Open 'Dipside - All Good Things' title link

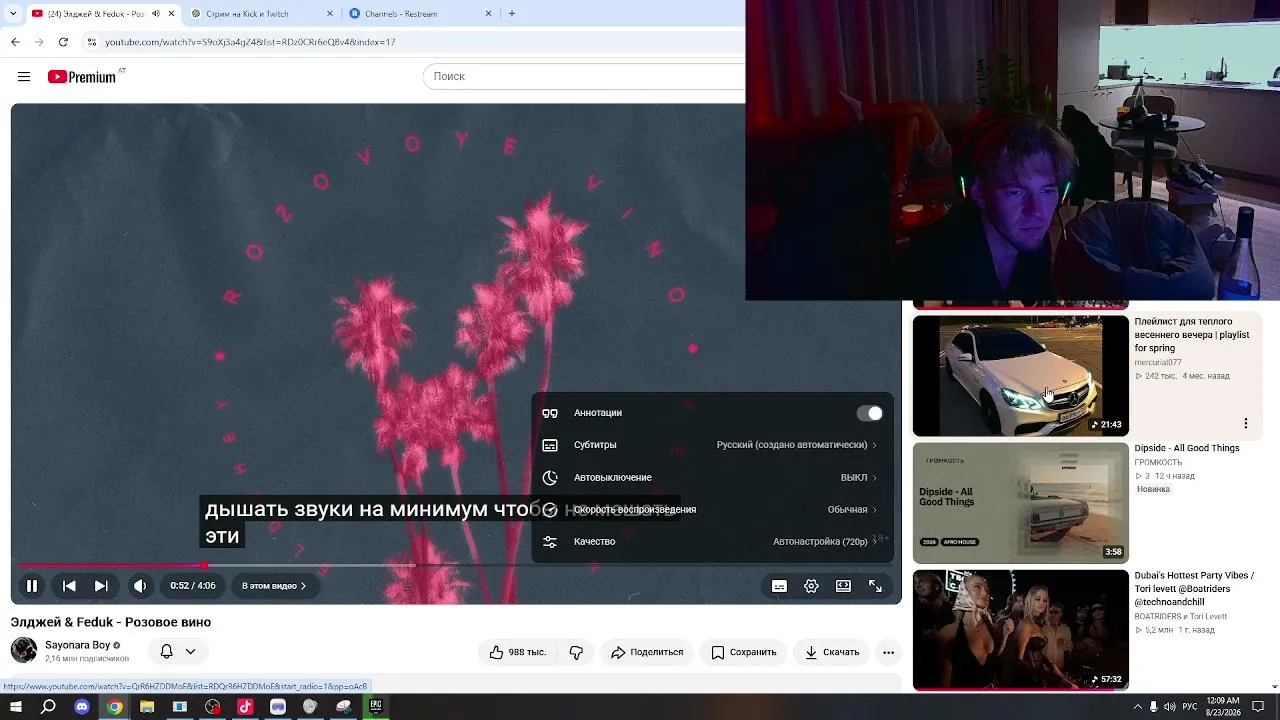coord(1187,448)
